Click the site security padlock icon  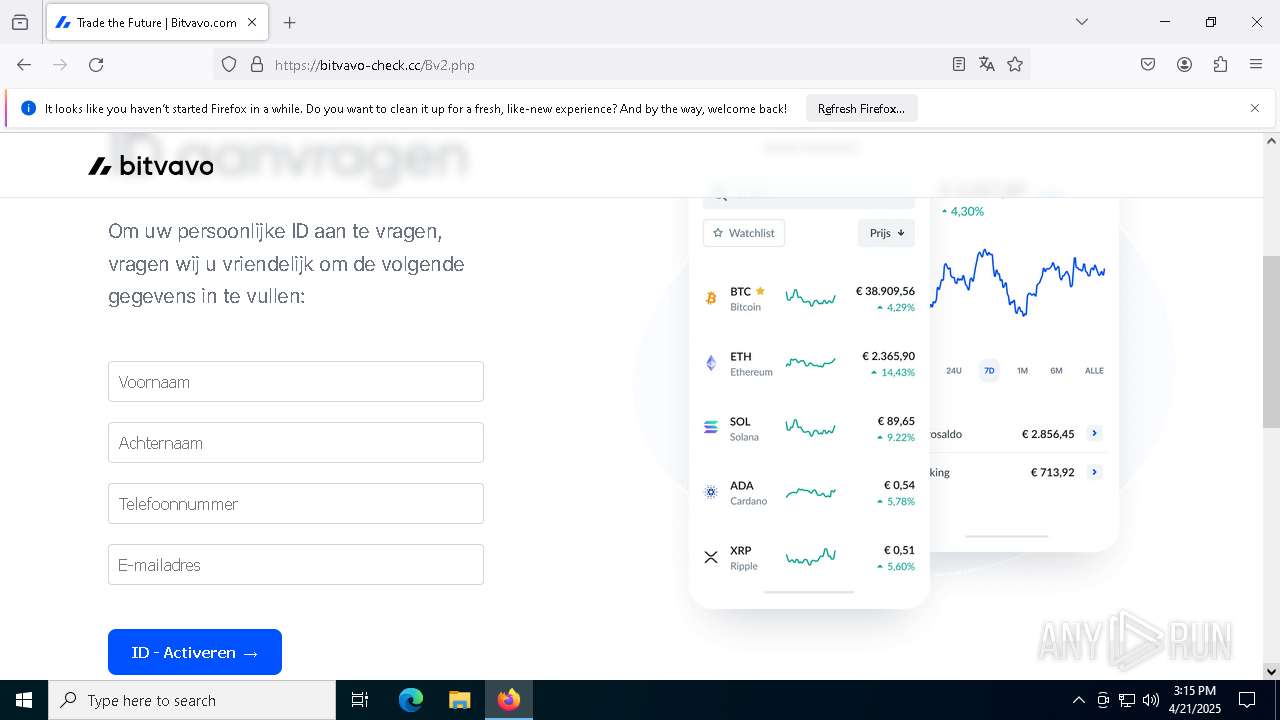click(257, 64)
